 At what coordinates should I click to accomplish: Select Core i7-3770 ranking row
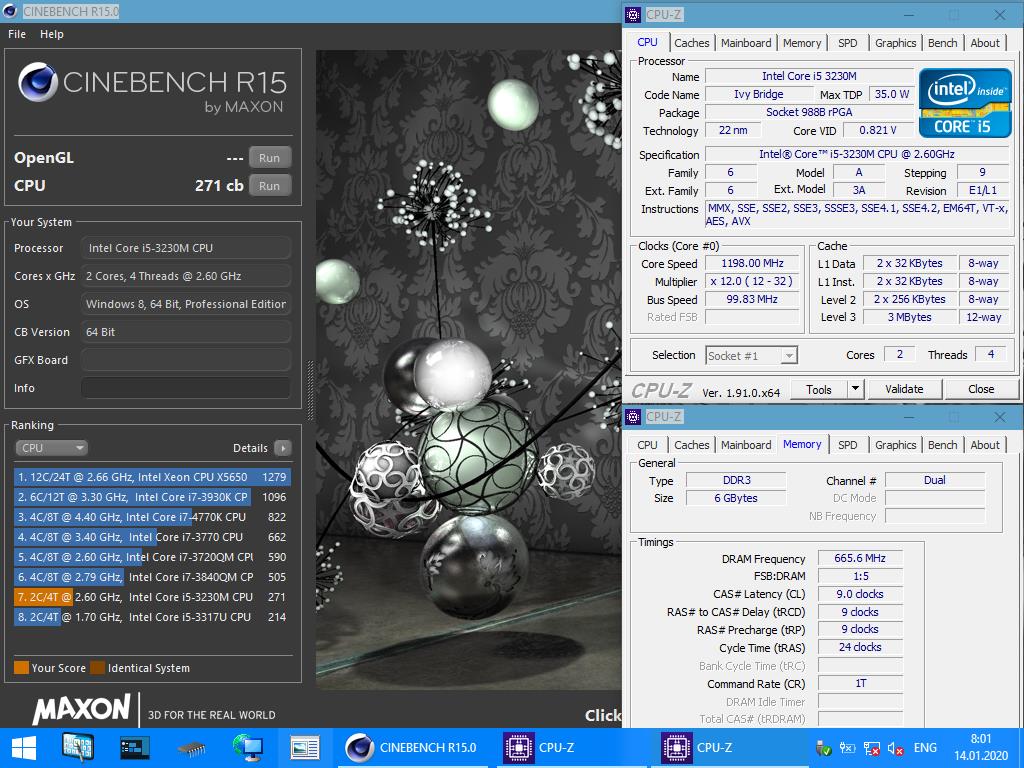point(152,537)
